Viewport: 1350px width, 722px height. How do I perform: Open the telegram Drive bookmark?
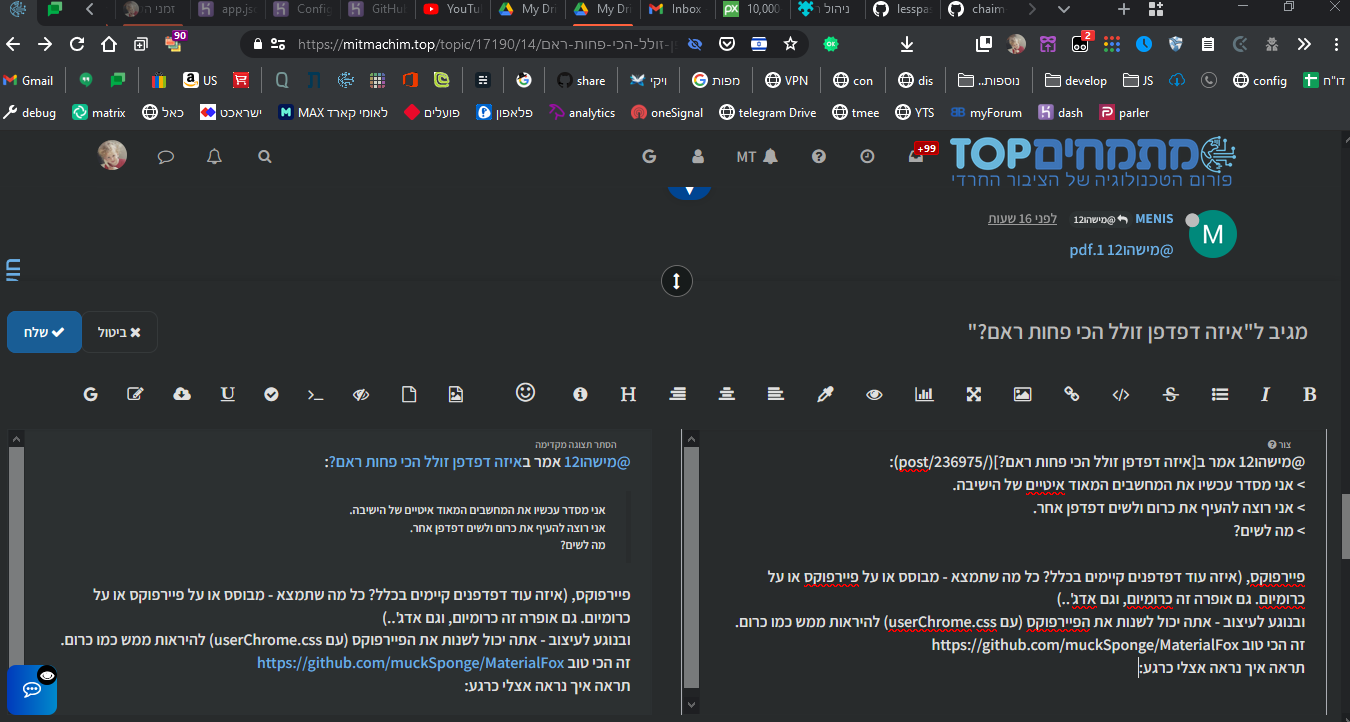[768, 113]
